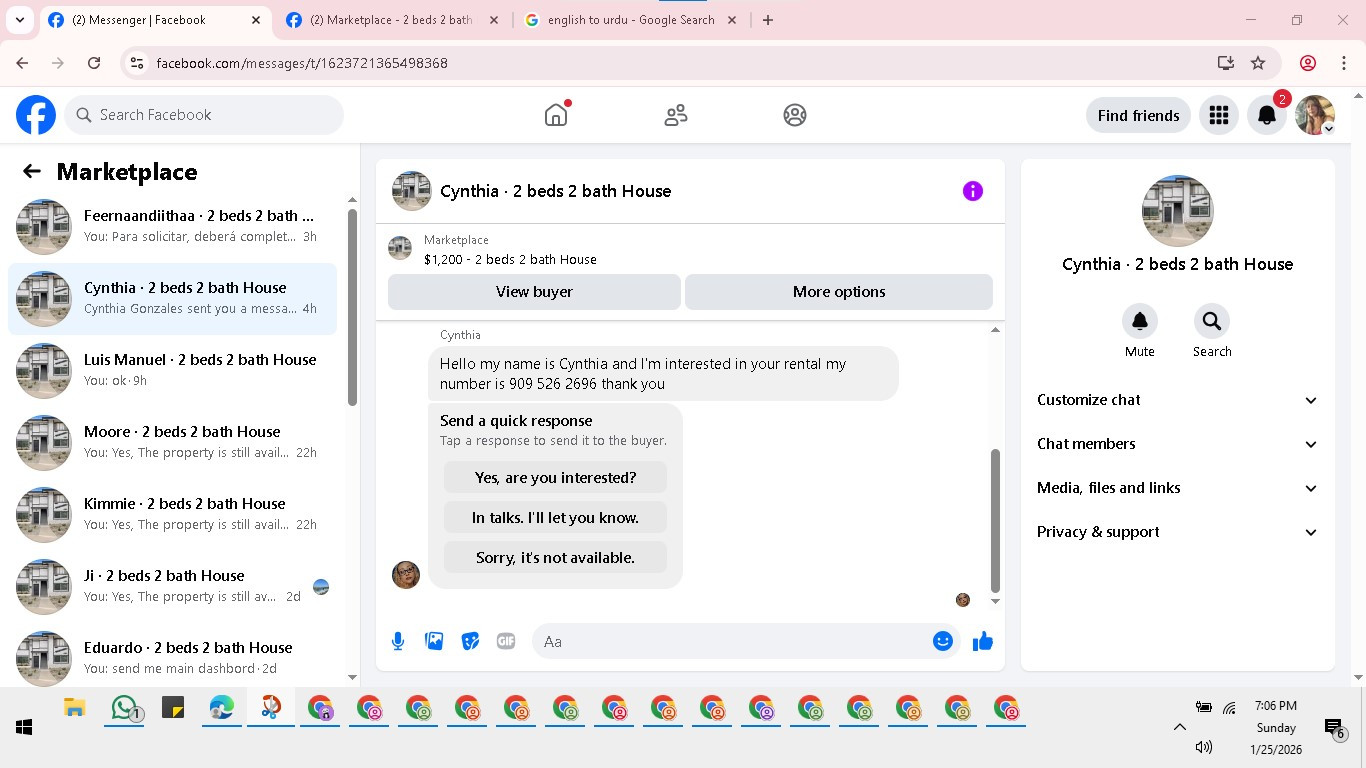This screenshot has width=1366, height=768.
Task: Open WhatsApp from the taskbar
Action: pos(123,708)
